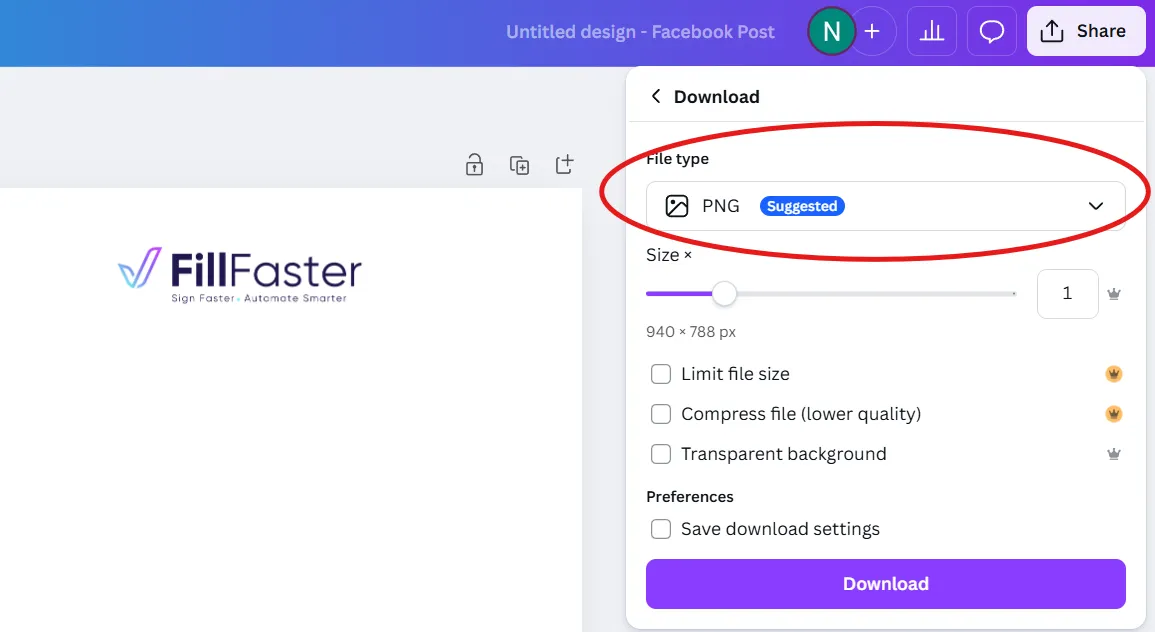
Task: Click the purple Download button
Action: point(886,583)
